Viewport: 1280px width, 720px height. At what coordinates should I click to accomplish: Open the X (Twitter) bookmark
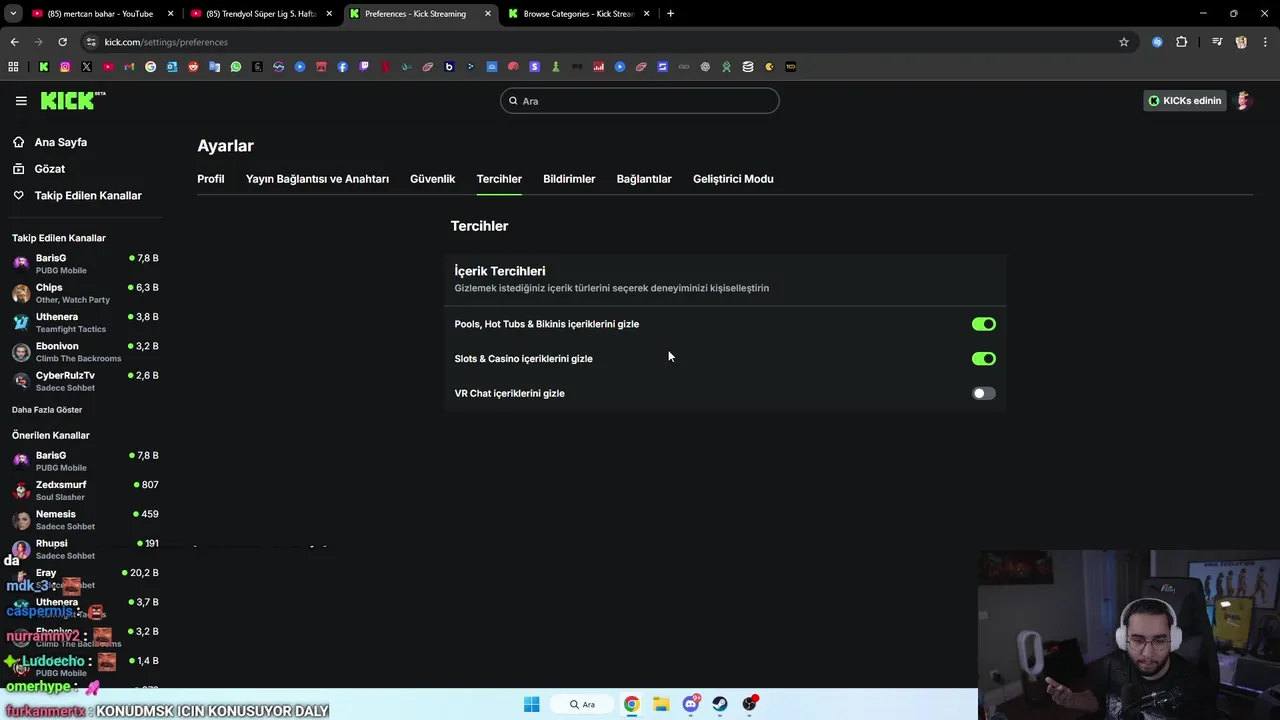pos(86,67)
